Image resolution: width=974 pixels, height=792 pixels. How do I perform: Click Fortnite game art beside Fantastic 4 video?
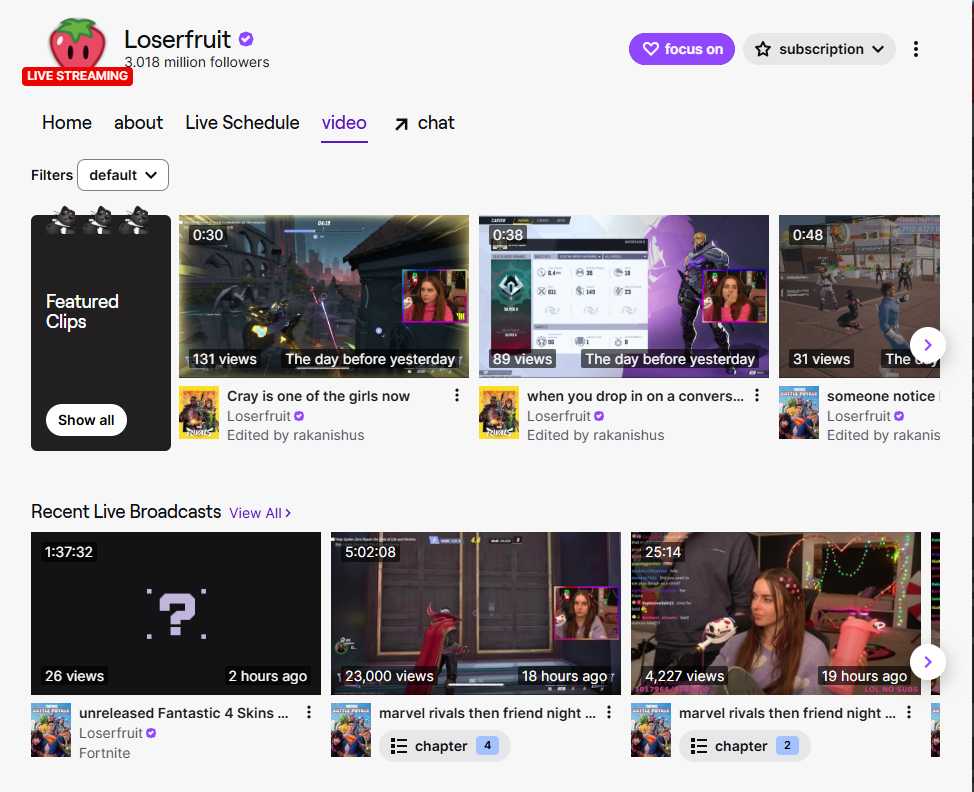tap(51, 730)
